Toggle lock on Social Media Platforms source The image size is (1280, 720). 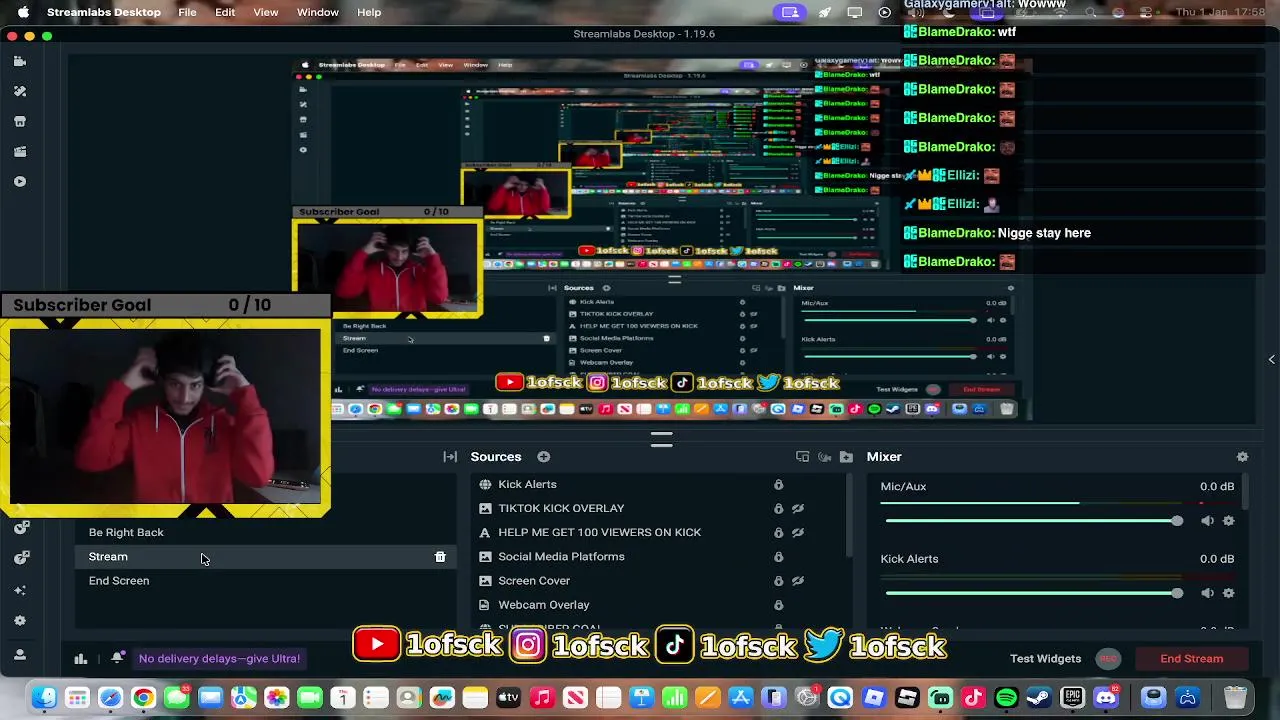778,557
